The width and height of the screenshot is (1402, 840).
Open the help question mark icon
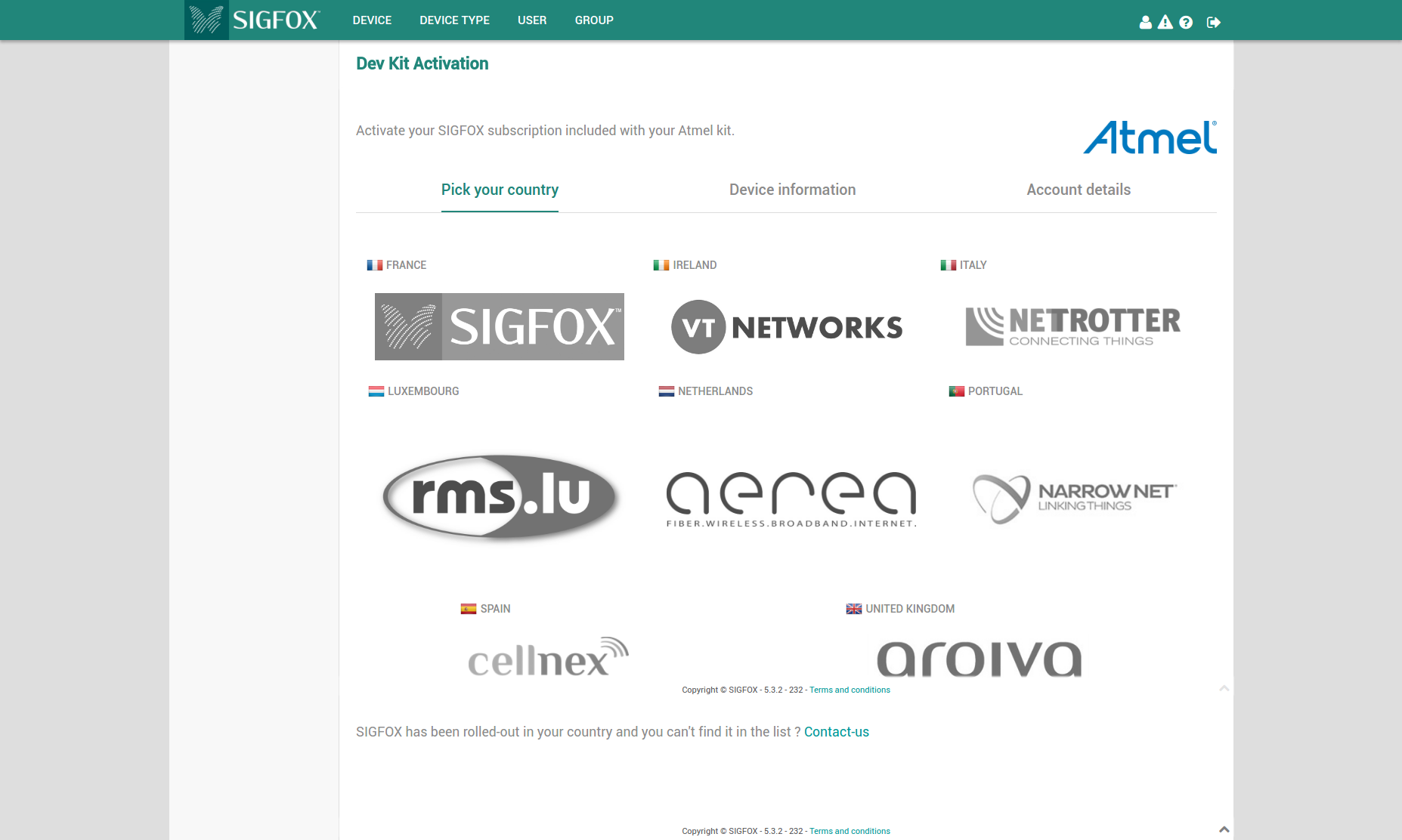click(1186, 22)
